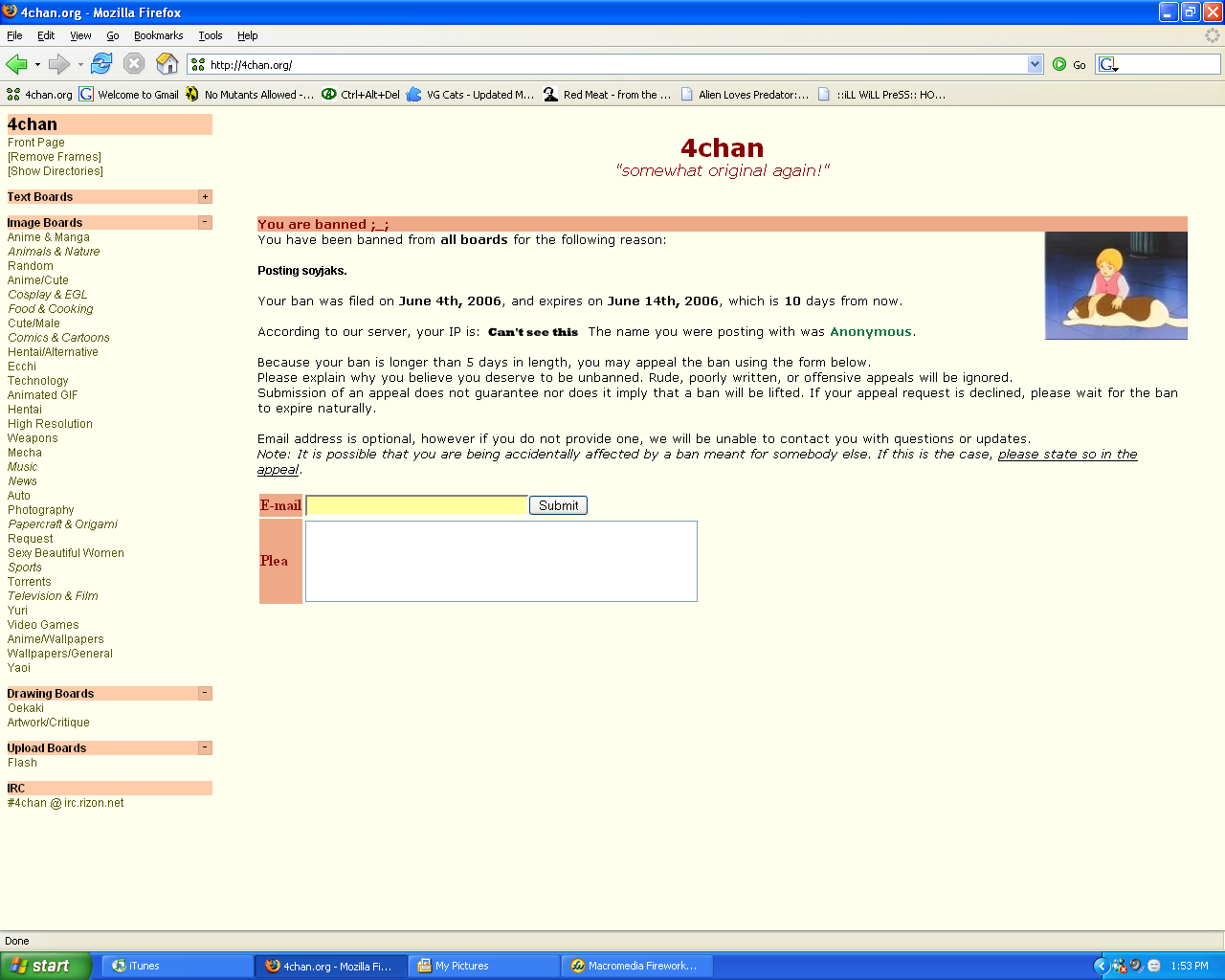Open the Video Games board link
The image size is (1225, 980).
click(43, 625)
